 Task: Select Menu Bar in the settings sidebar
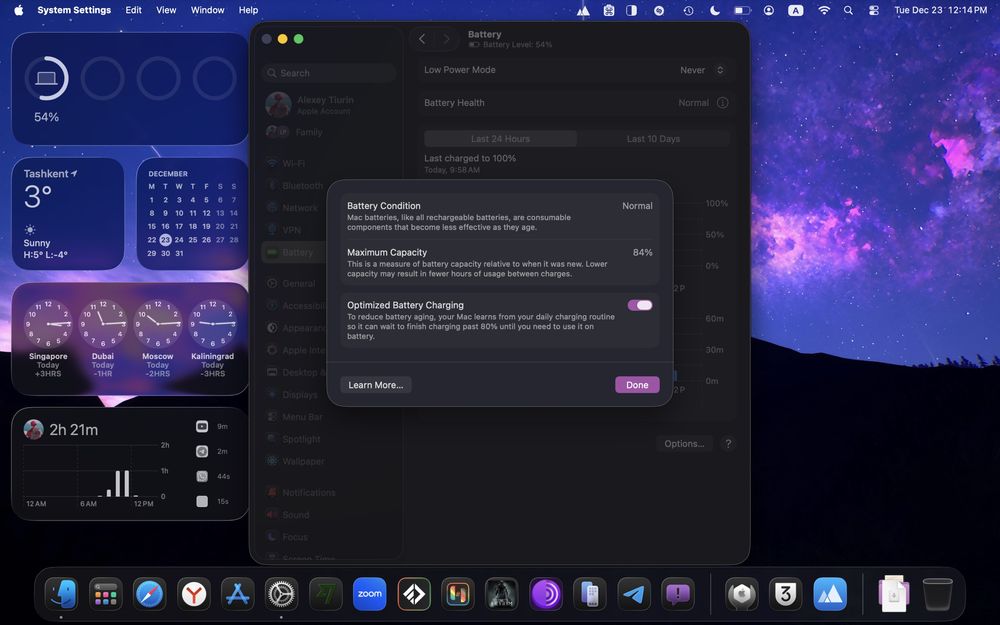(x=330, y=417)
